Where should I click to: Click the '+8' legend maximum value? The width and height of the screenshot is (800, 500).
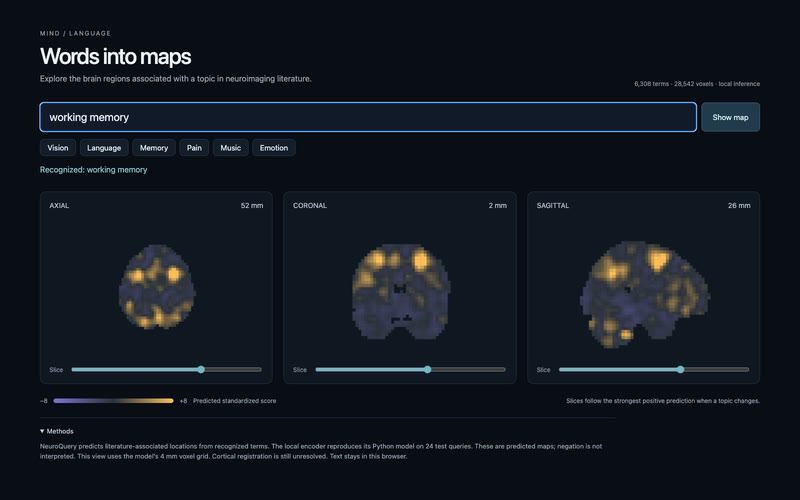183,401
